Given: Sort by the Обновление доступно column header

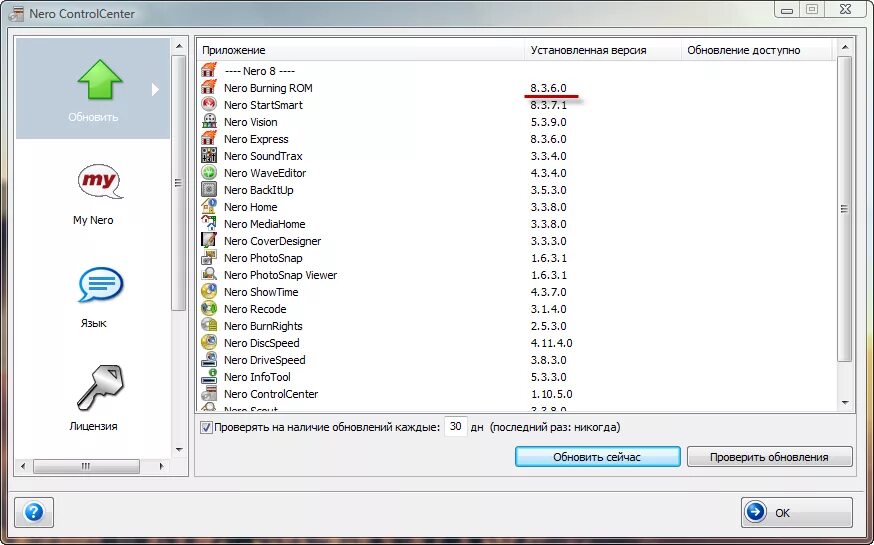Looking at the screenshot, I should 756,50.
